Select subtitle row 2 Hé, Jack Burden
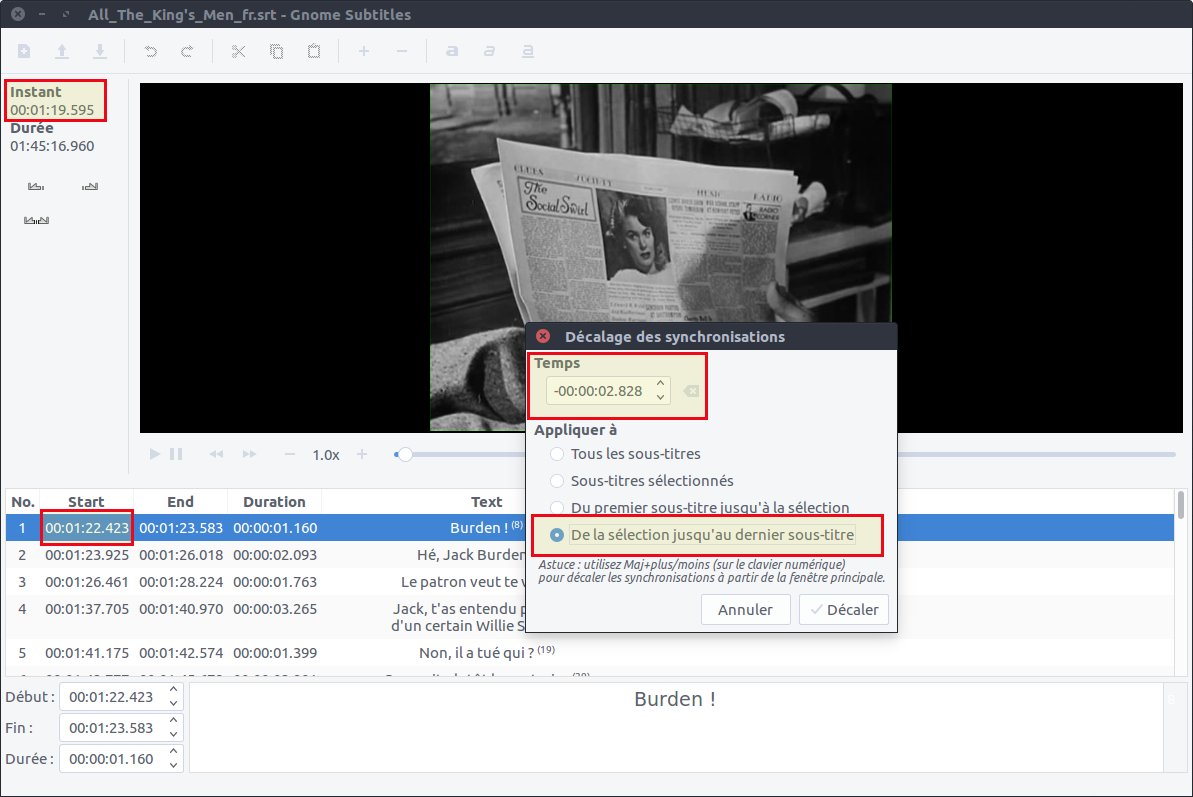 pyautogui.click(x=266, y=555)
